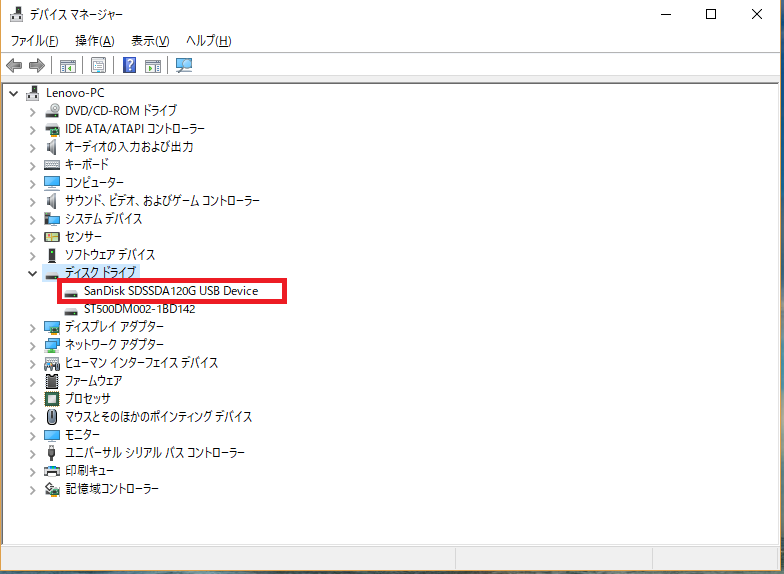Click the システム デバイス icon

click(x=52, y=219)
